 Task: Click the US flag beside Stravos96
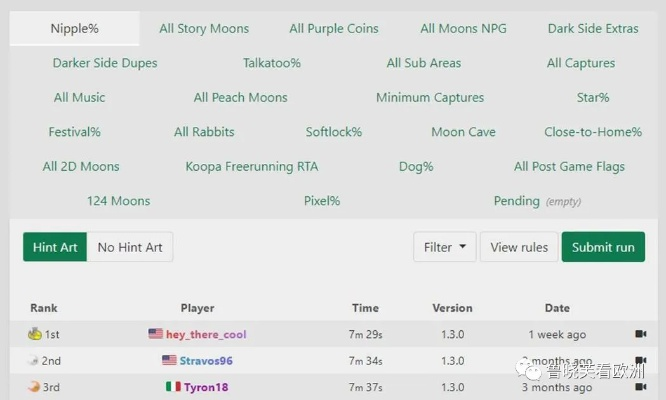[x=169, y=360]
